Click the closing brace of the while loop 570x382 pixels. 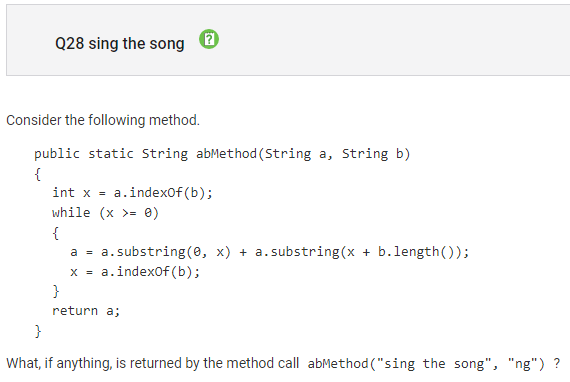(56, 291)
